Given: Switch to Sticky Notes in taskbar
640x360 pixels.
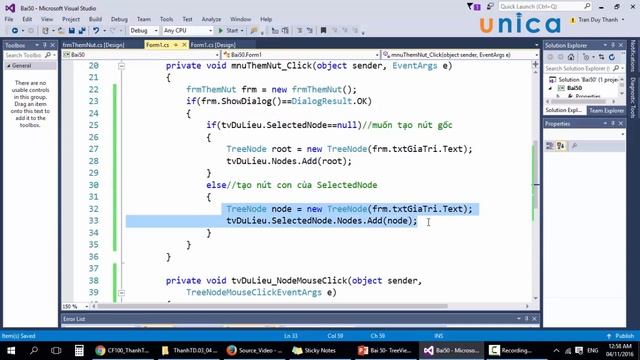Looking at the screenshot, I should pyautogui.click(x=314, y=350).
